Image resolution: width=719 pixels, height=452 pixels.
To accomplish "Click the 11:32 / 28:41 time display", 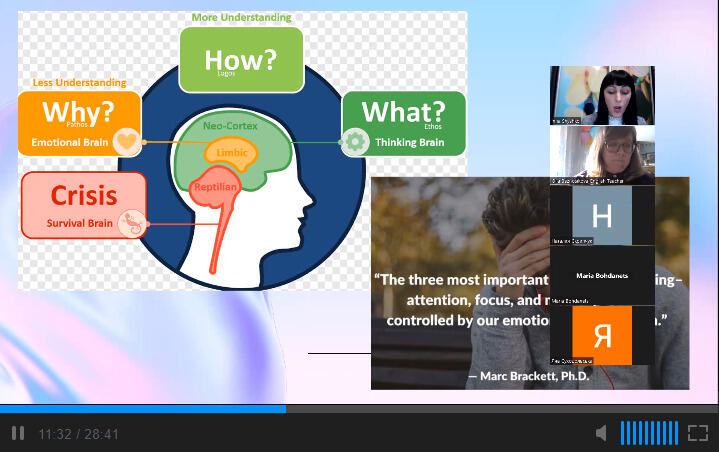I will click(78, 434).
